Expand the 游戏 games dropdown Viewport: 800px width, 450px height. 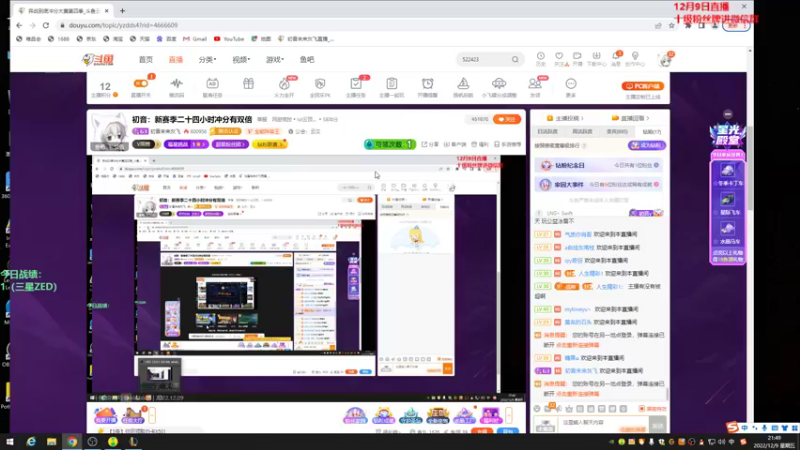pos(274,60)
